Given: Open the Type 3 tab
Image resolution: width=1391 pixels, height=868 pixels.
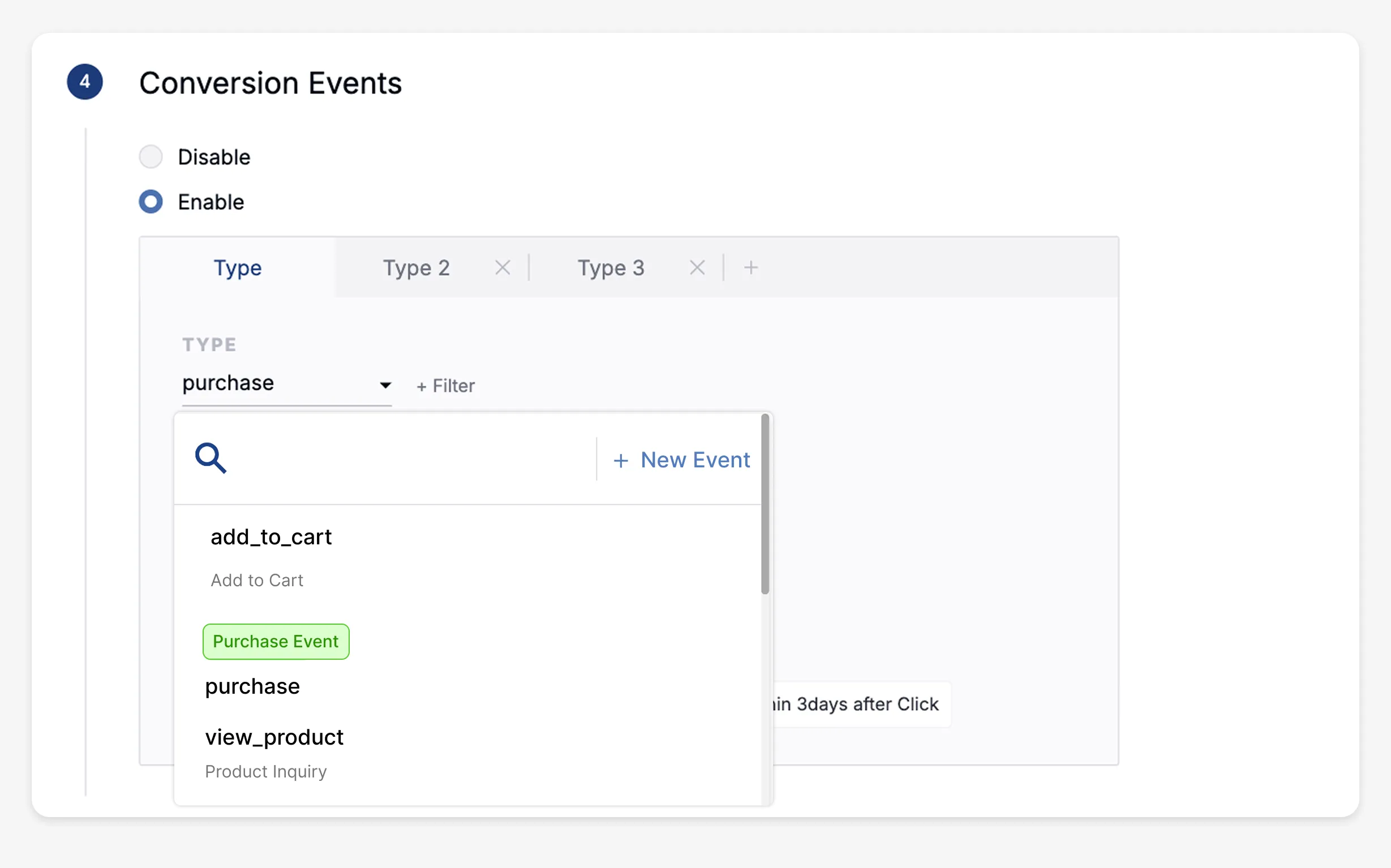Looking at the screenshot, I should pyautogui.click(x=611, y=268).
